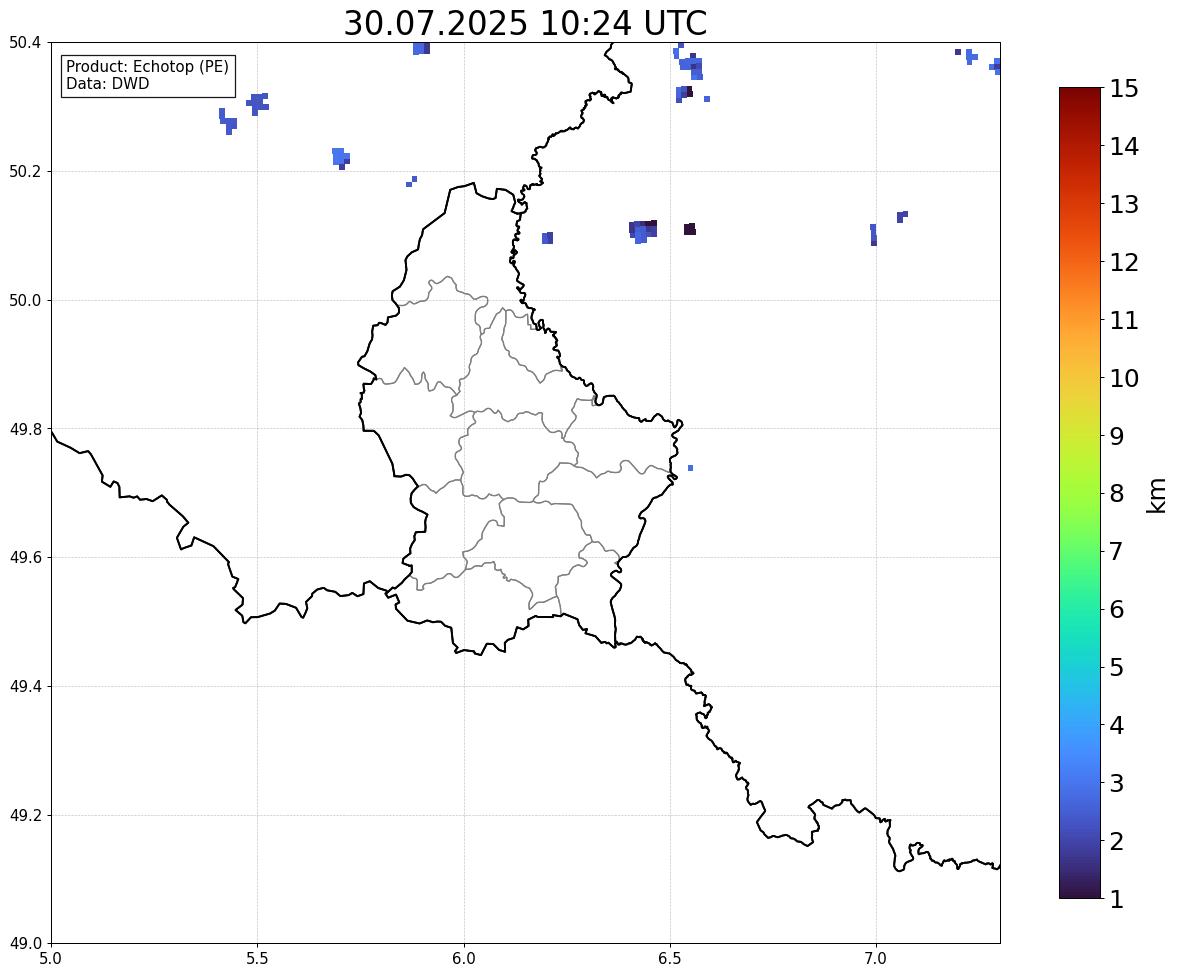The height and width of the screenshot is (976, 1178).
Task: Click colorbar tick label 15
Action: click(1124, 89)
